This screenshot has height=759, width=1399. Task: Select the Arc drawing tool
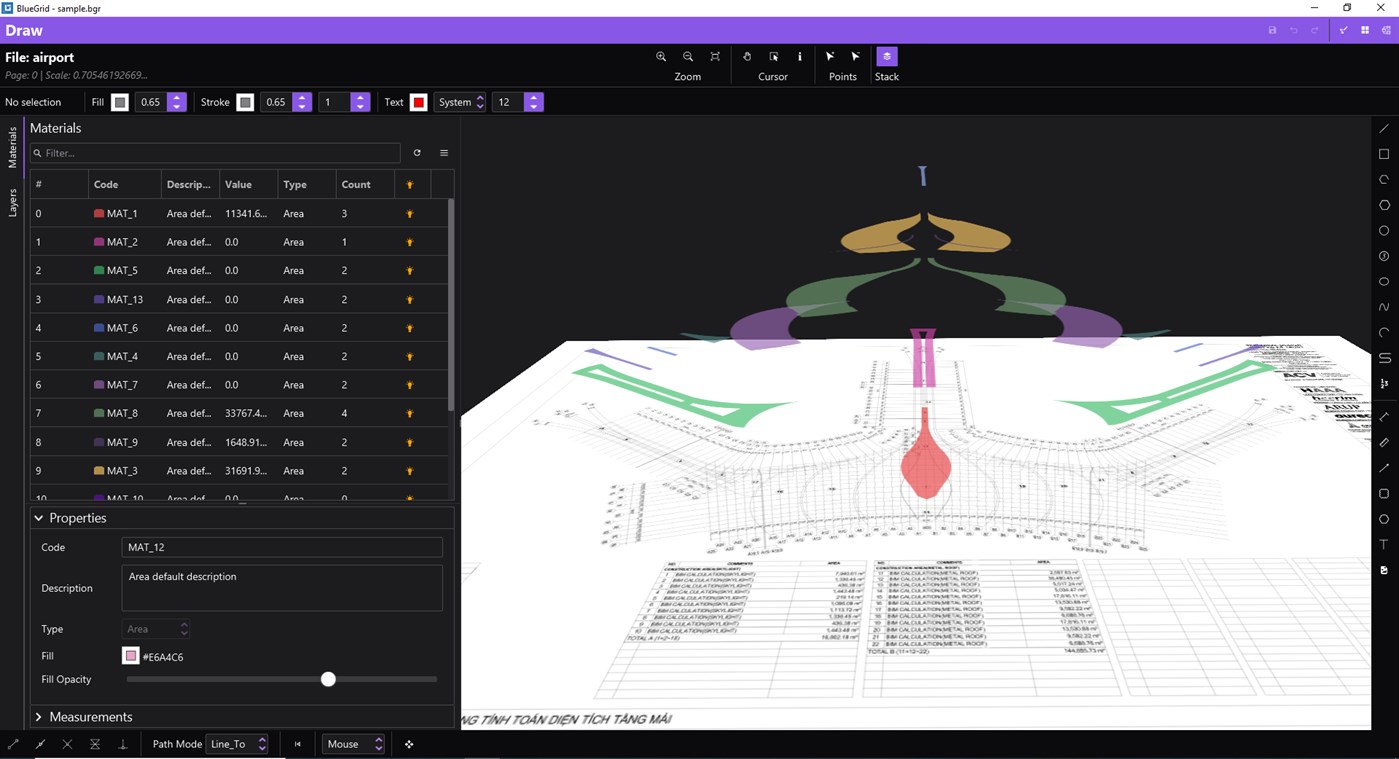click(1384, 333)
